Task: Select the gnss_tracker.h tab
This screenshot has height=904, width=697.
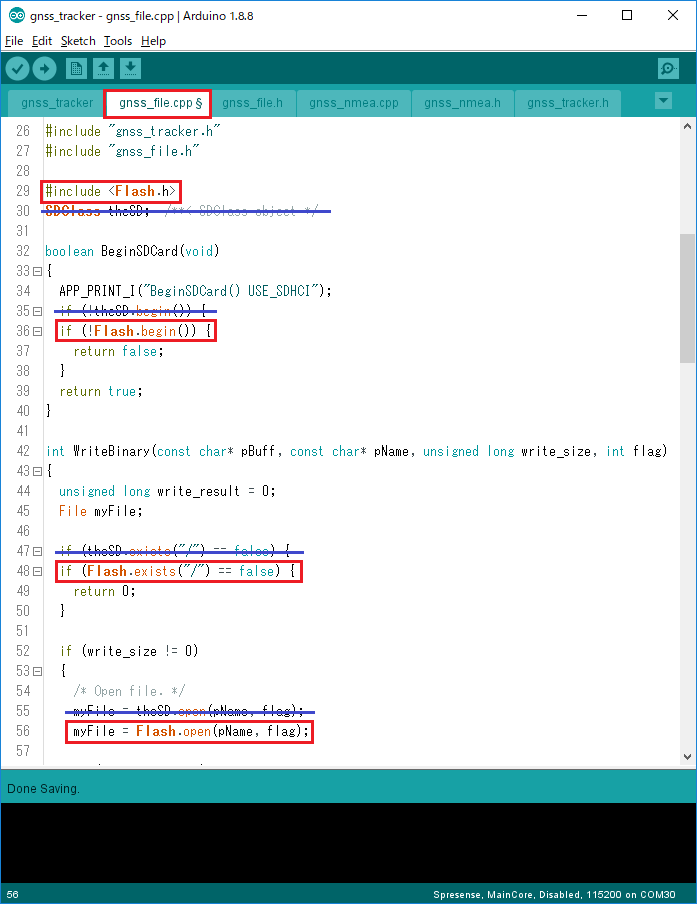Action: click(x=567, y=103)
